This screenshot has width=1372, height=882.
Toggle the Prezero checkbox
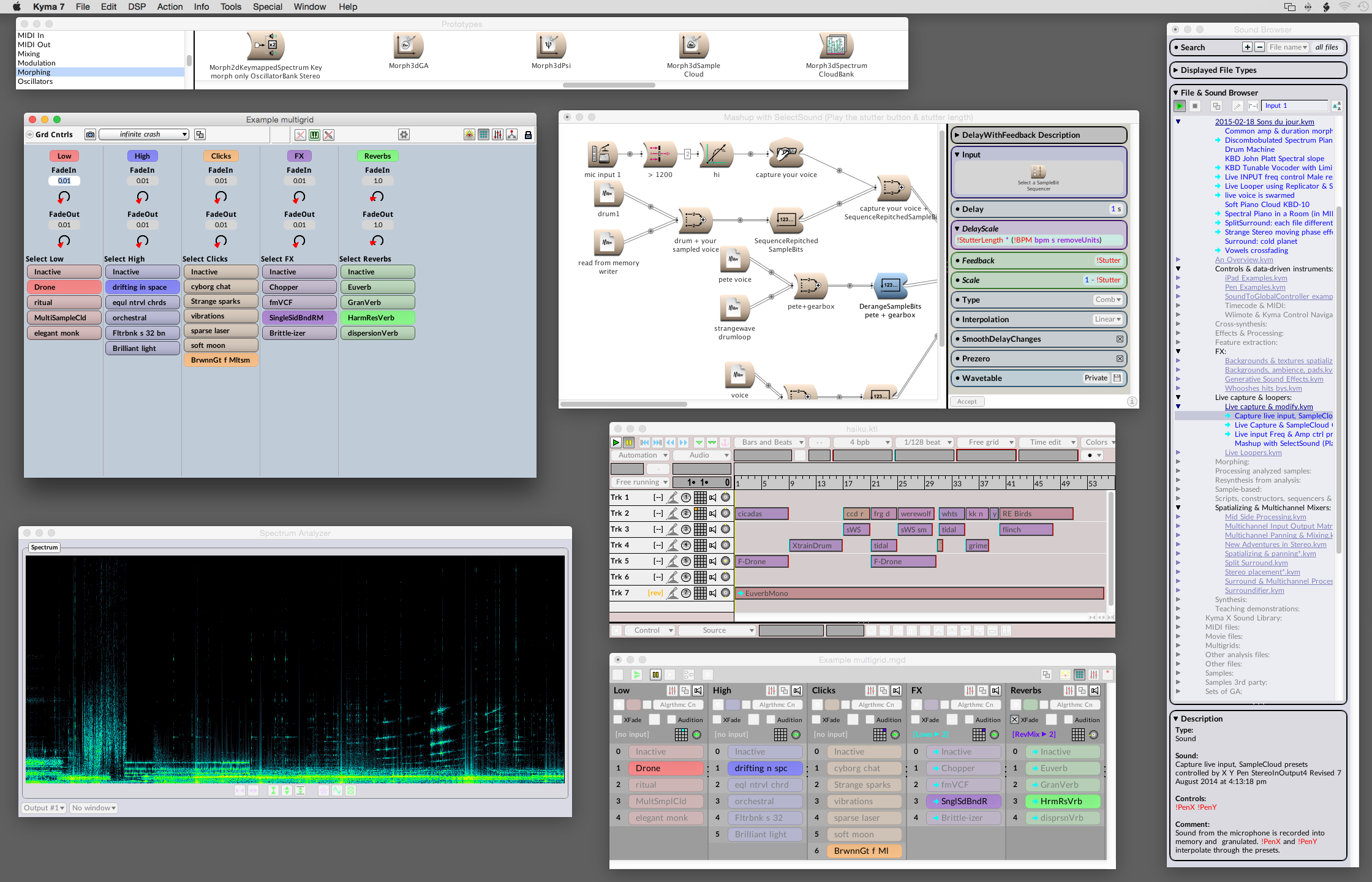point(1120,359)
